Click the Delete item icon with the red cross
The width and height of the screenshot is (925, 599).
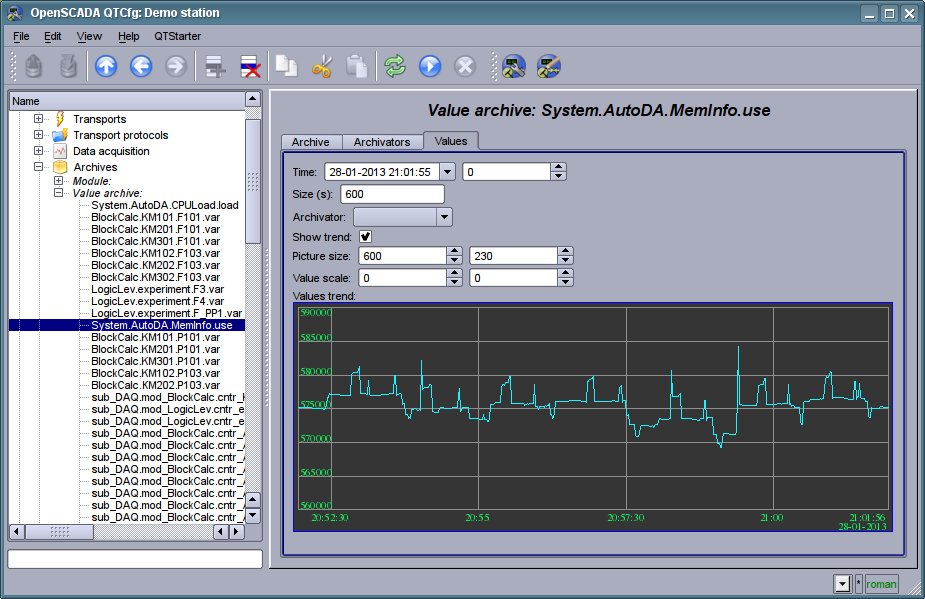click(250, 66)
